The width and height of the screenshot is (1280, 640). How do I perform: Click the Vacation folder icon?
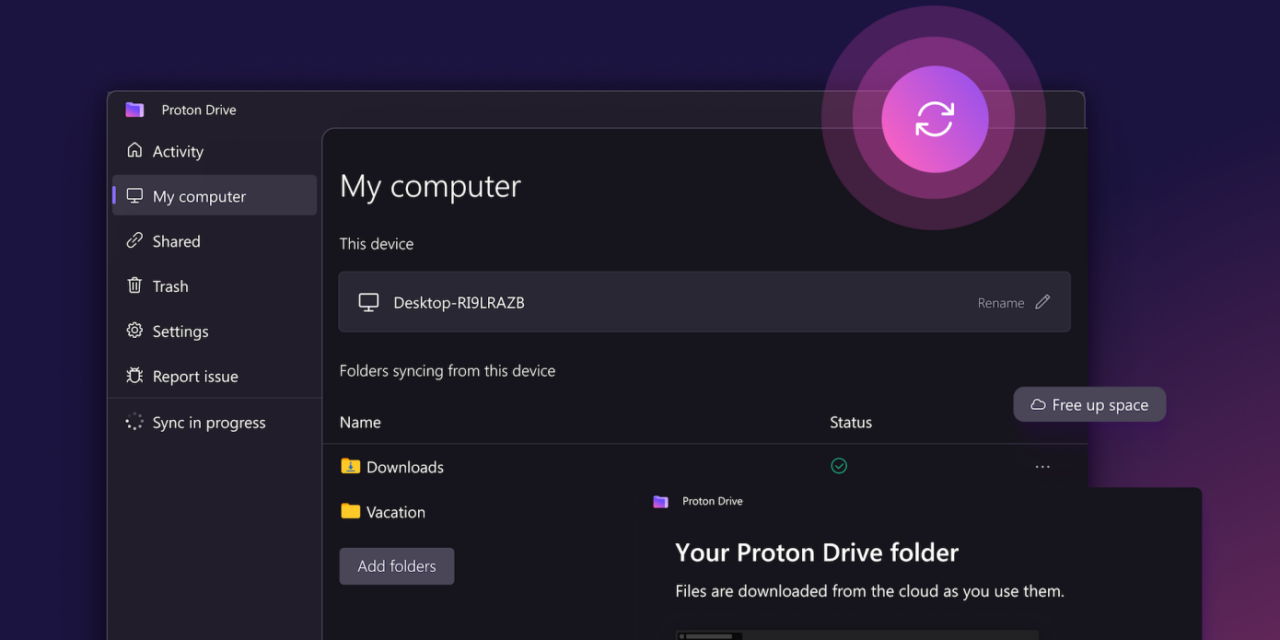pyautogui.click(x=350, y=511)
